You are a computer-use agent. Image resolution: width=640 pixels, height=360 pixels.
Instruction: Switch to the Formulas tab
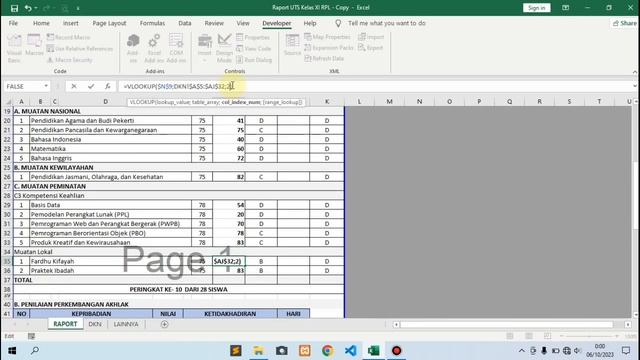[x=152, y=23]
